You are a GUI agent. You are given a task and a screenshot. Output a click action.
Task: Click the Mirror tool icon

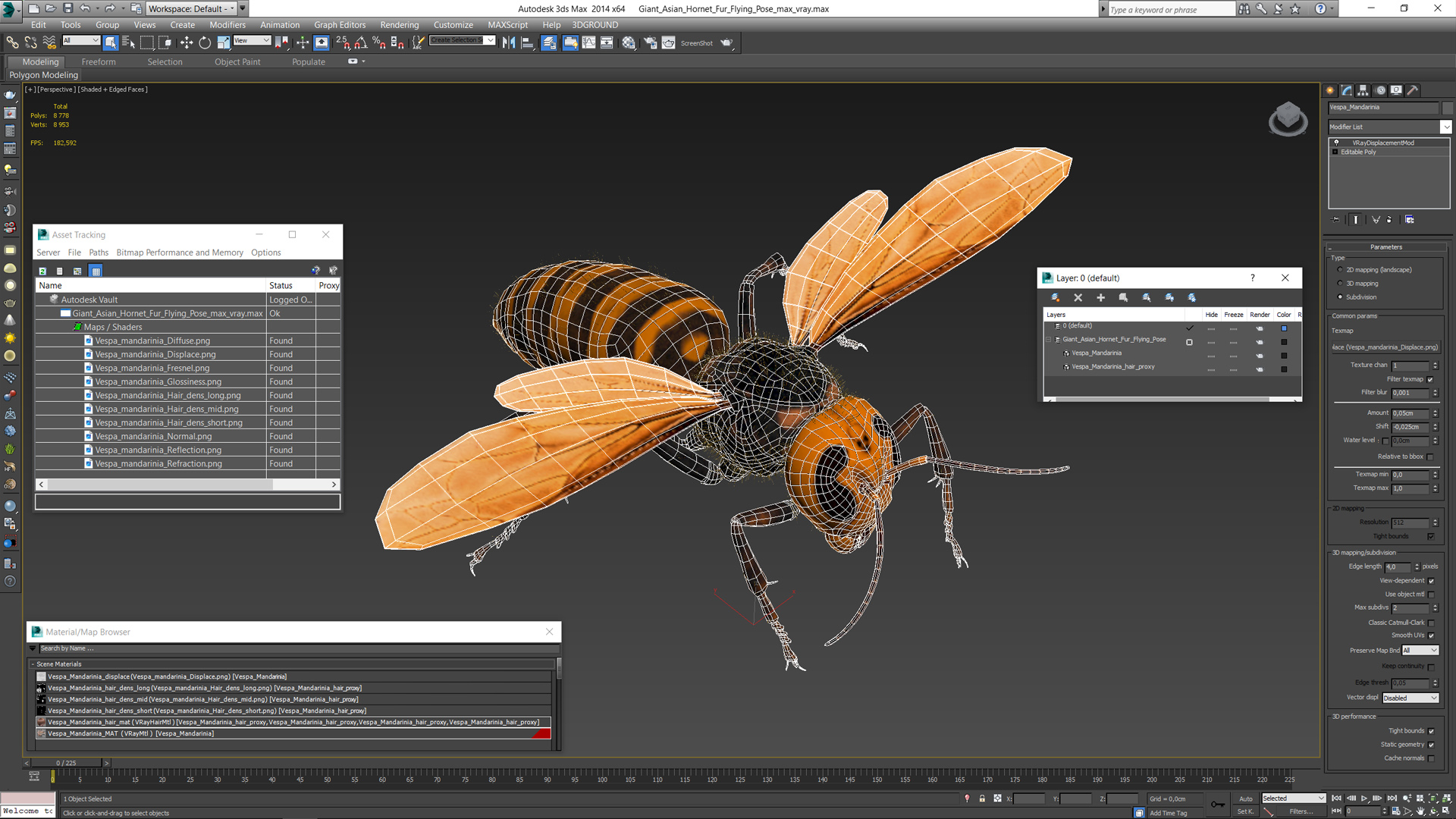[509, 42]
